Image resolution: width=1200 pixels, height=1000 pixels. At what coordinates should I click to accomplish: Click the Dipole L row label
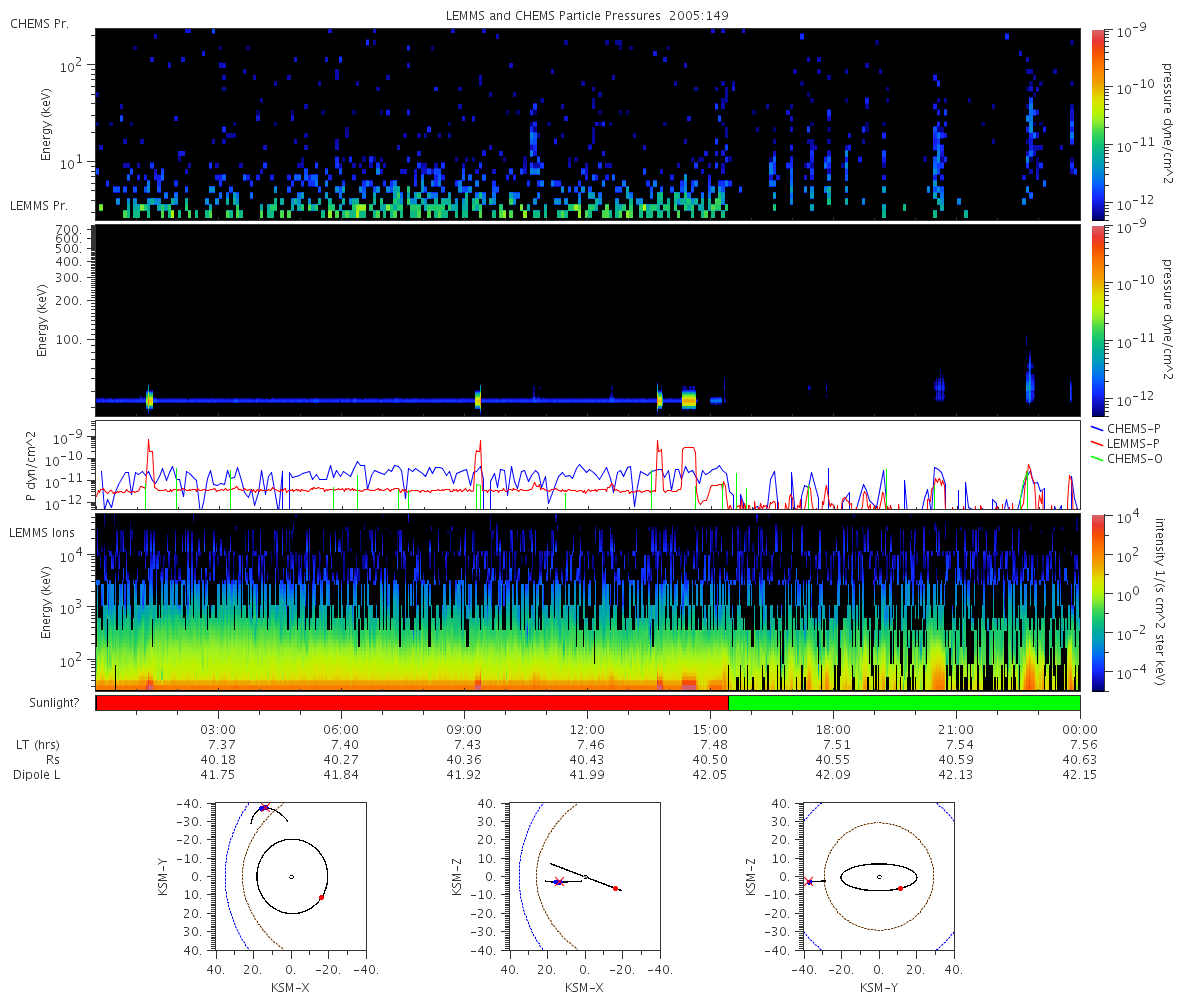39,775
